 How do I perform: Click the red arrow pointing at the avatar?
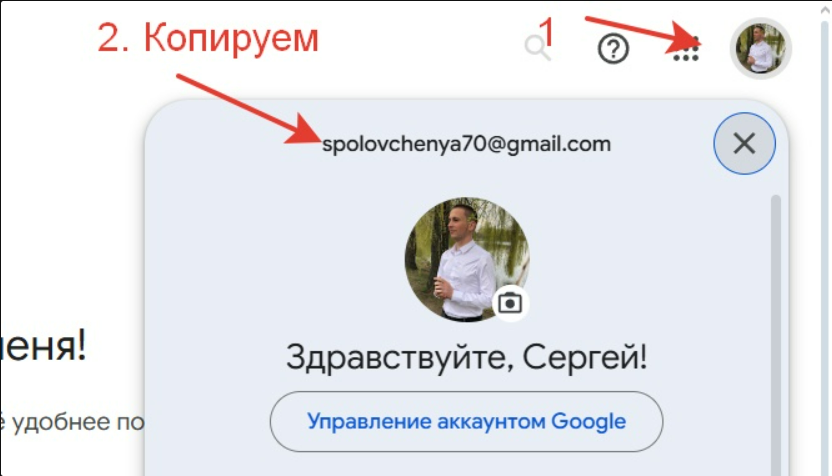click(643, 32)
